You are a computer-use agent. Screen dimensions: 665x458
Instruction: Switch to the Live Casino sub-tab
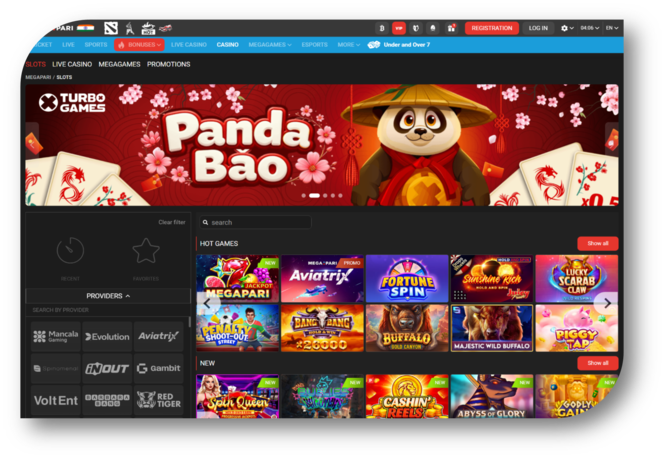pos(73,64)
